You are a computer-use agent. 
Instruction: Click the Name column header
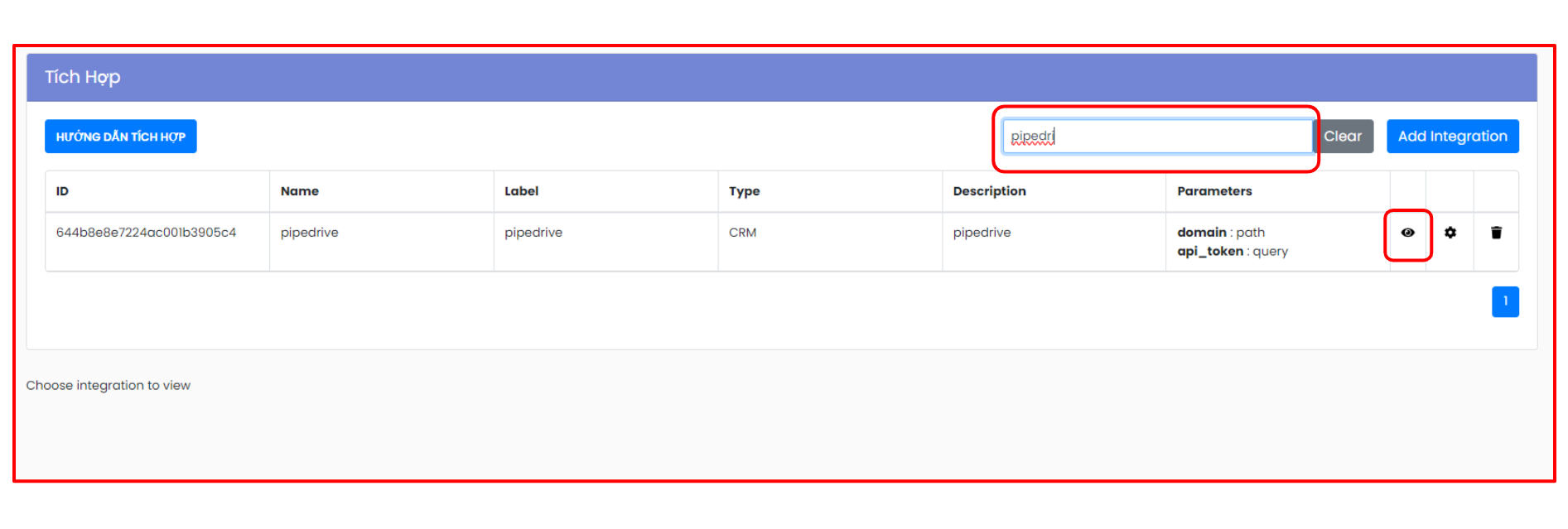pyautogui.click(x=300, y=191)
